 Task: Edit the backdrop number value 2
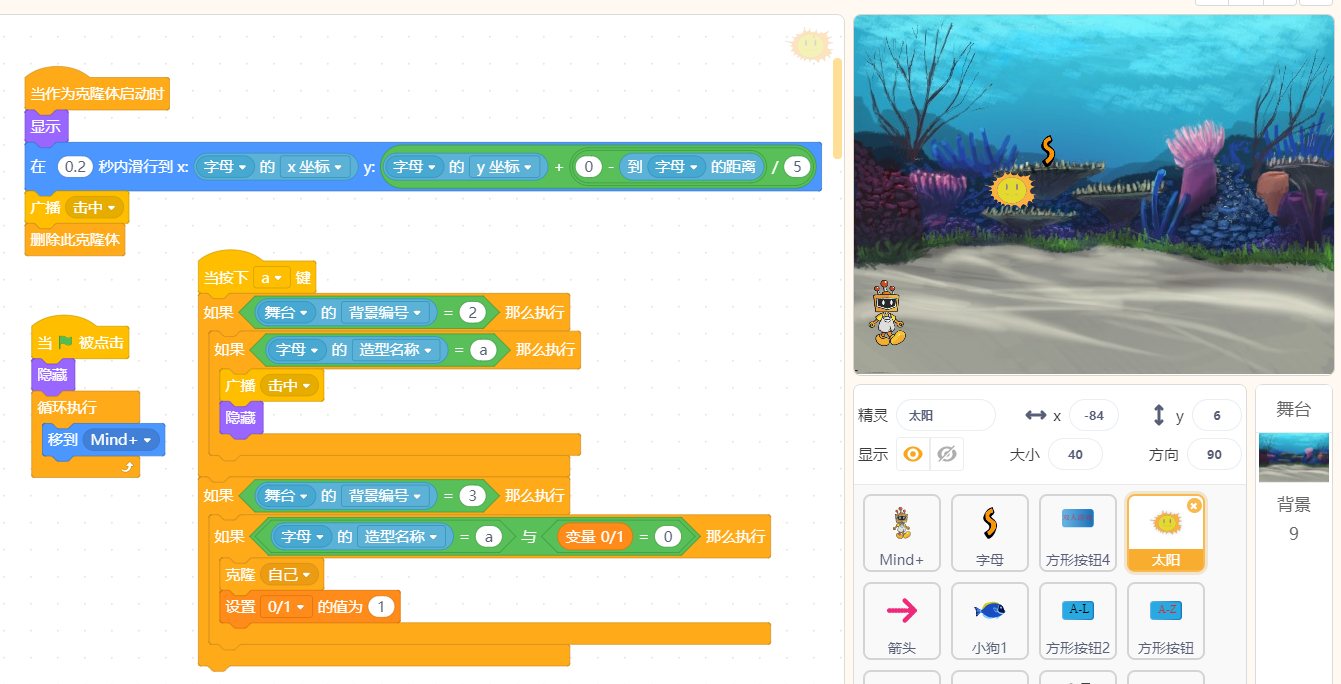click(472, 313)
